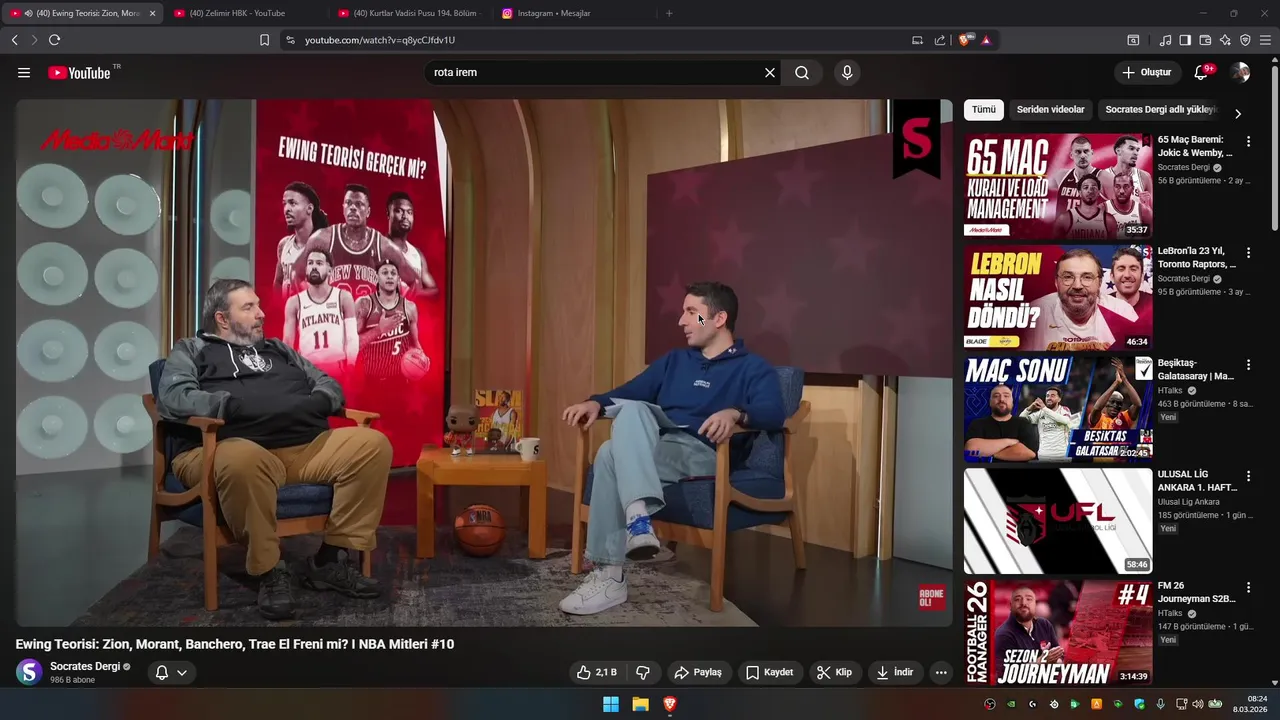Bookmark this page in Brave
1280x720 pixels.
(264, 40)
